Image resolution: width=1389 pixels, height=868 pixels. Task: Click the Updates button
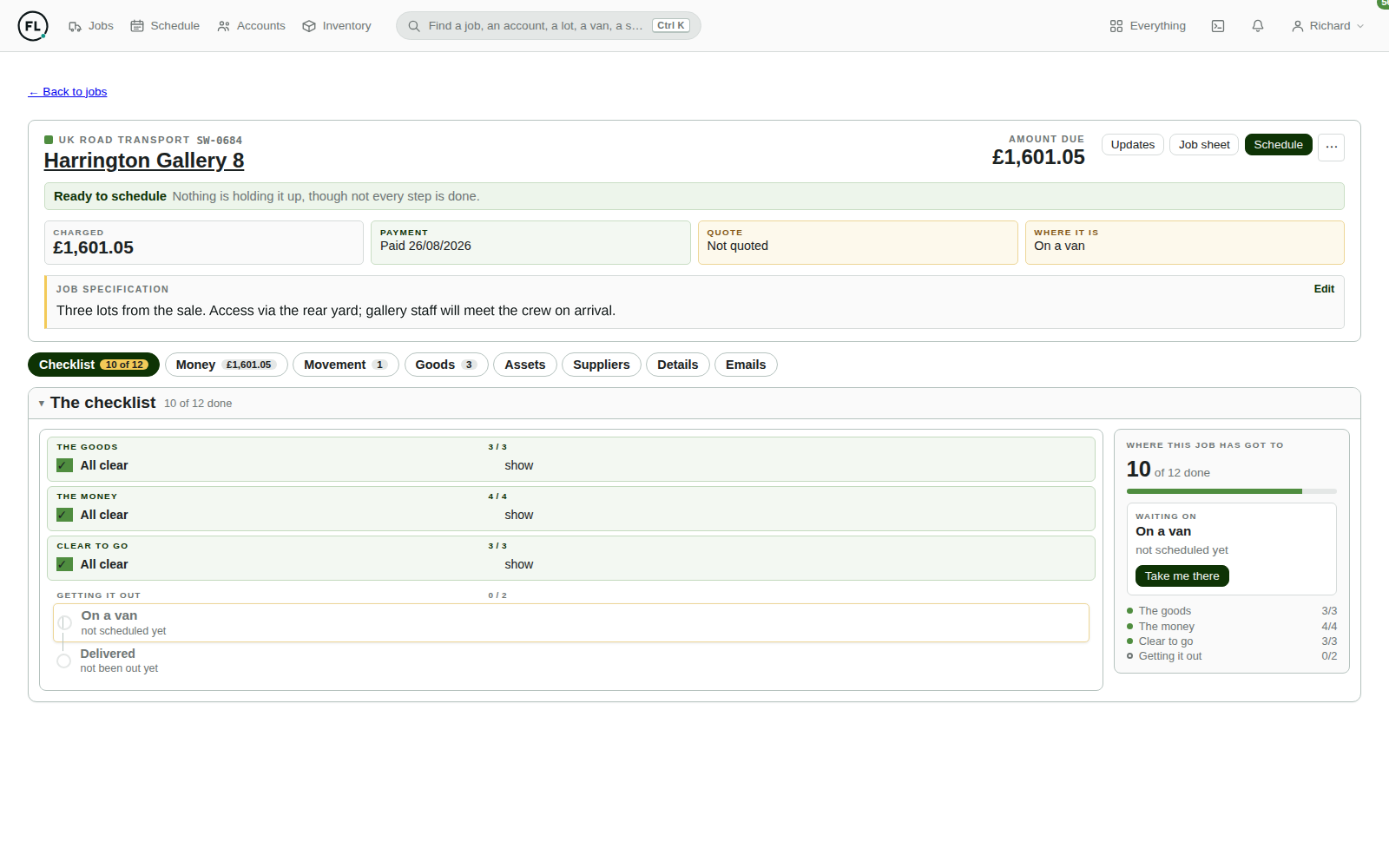1133,145
